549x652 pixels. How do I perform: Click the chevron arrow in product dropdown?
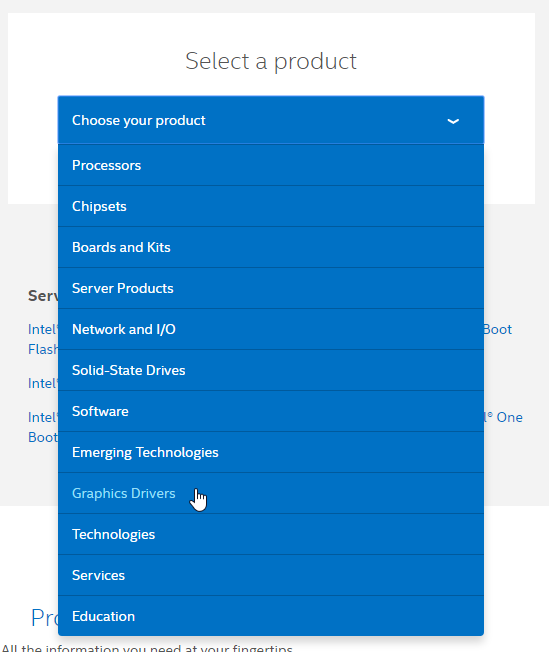point(453,121)
